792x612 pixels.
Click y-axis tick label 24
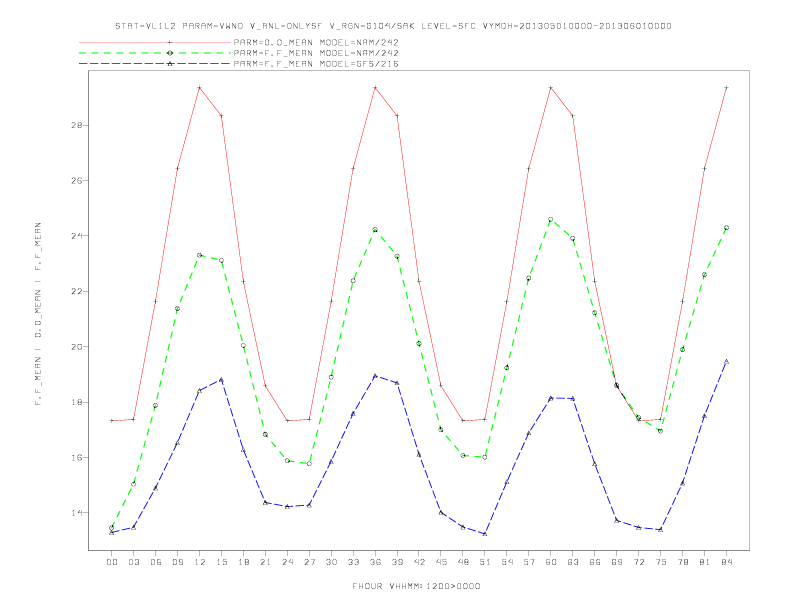tap(77, 236)
